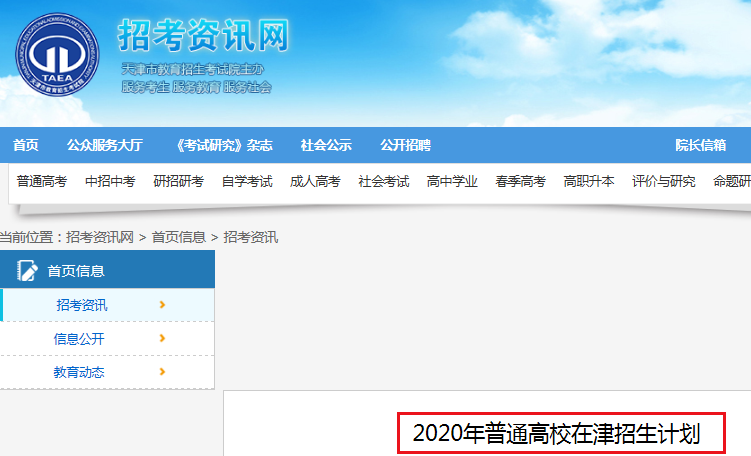Go to 社会公示 menu item
Screen dimensions: 751x456
pyautogui.click(x=326, y=145)
